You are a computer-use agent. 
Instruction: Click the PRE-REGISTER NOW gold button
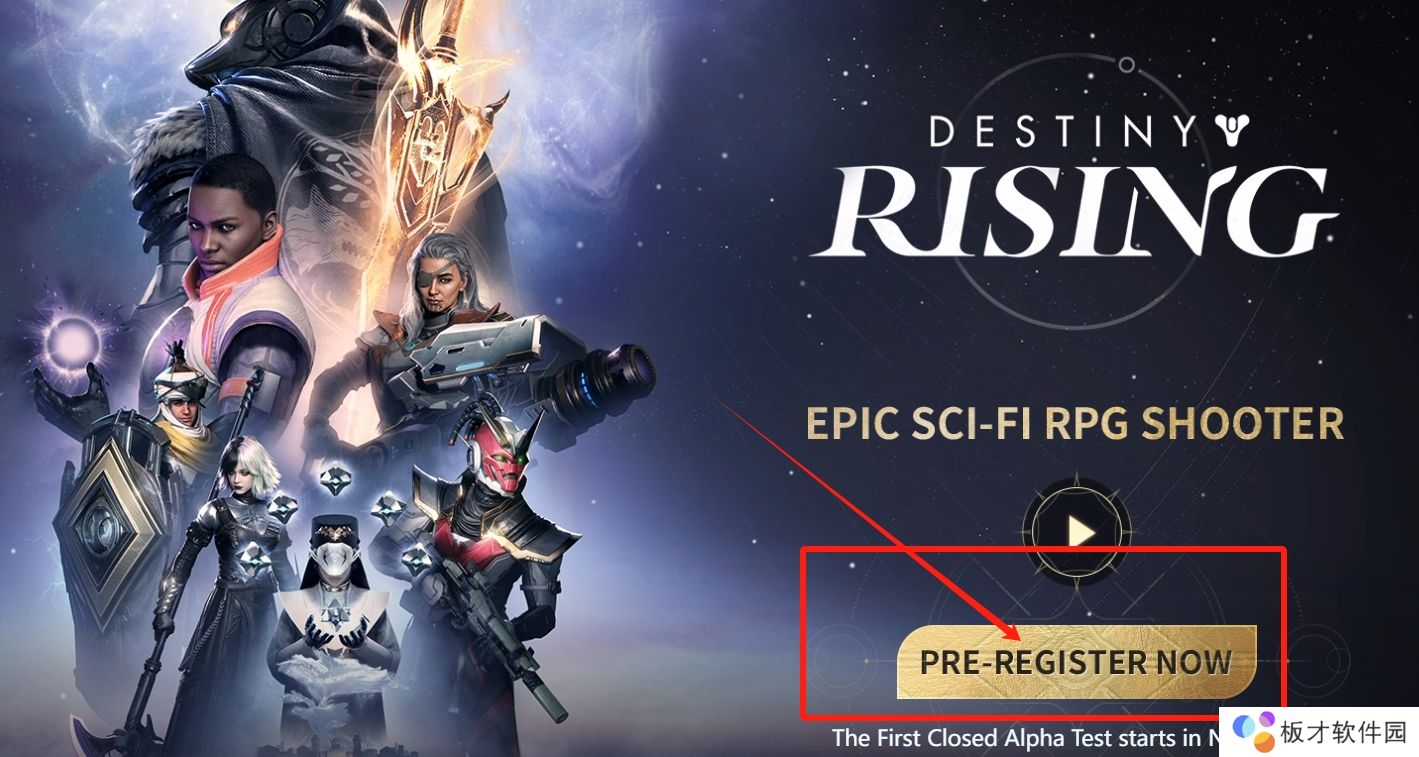[x=1076, y=662]
